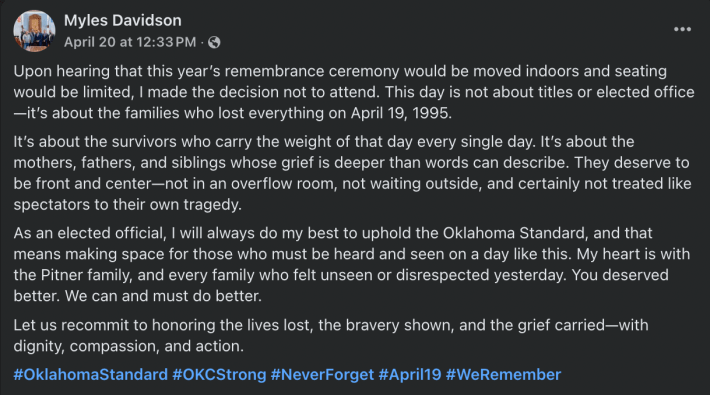
Task: Open the April 20 at 12:33 PM timestamp
Action: (130, 42)
